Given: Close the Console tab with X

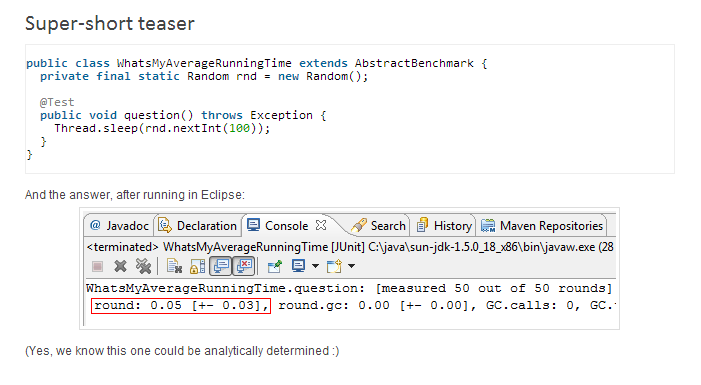Looking at the screenshot, I should (x=321, y=225).
